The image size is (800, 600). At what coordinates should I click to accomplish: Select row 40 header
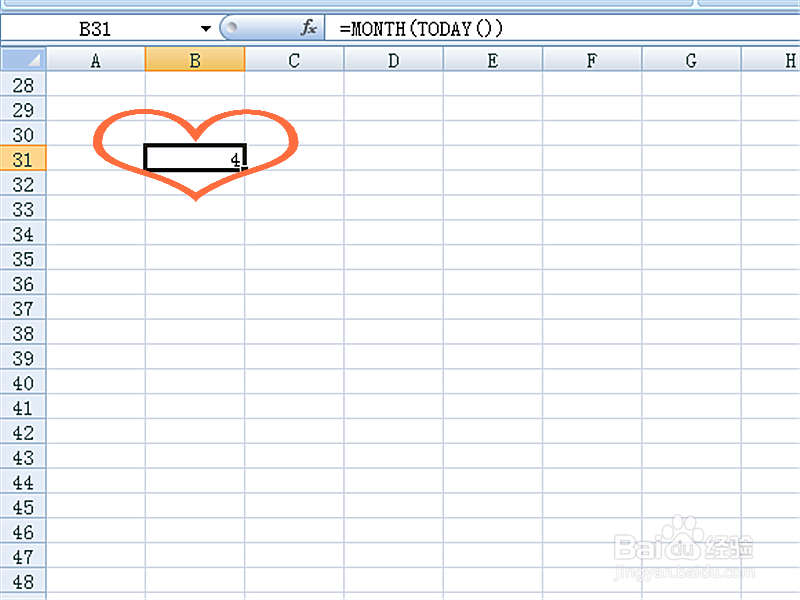(23, 382)
